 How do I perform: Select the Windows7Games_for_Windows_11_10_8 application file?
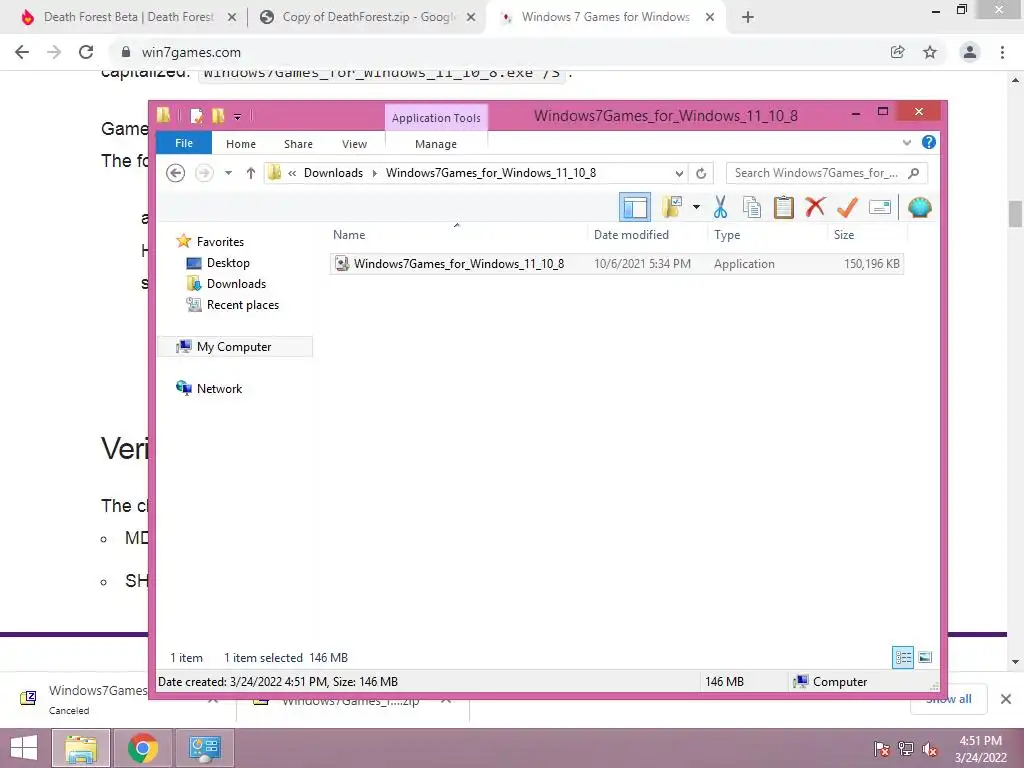click(616, 264)
